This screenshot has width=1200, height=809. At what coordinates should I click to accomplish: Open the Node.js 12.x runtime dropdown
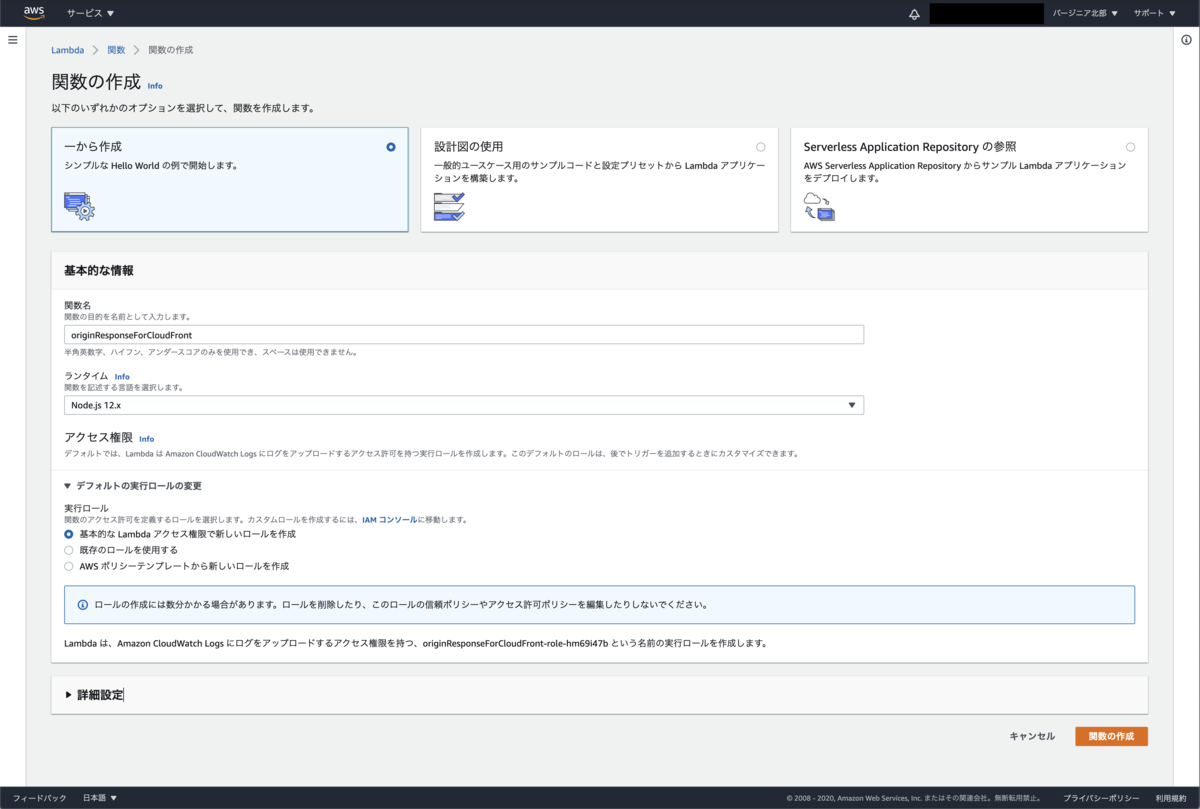coord(464,405)
